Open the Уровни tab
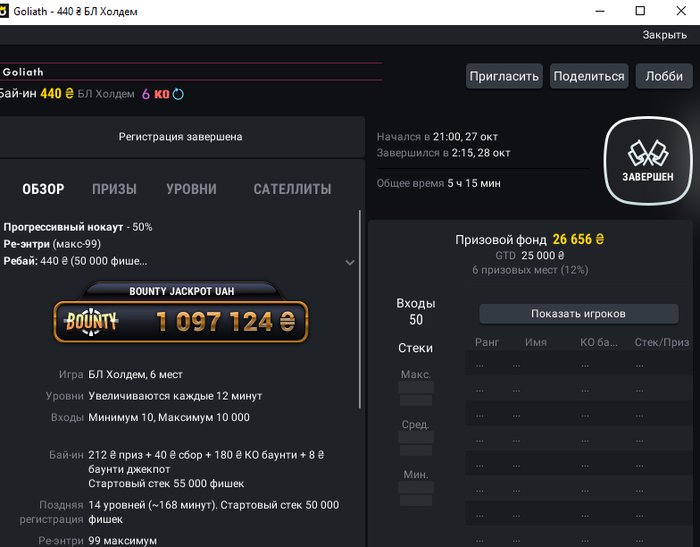700x547 pixels. [192, 189]
